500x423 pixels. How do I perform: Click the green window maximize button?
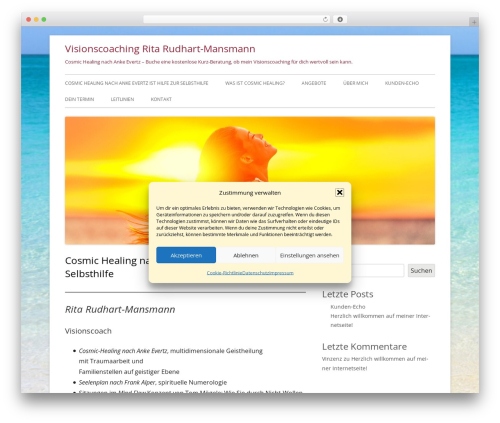(x=44, y=19)
